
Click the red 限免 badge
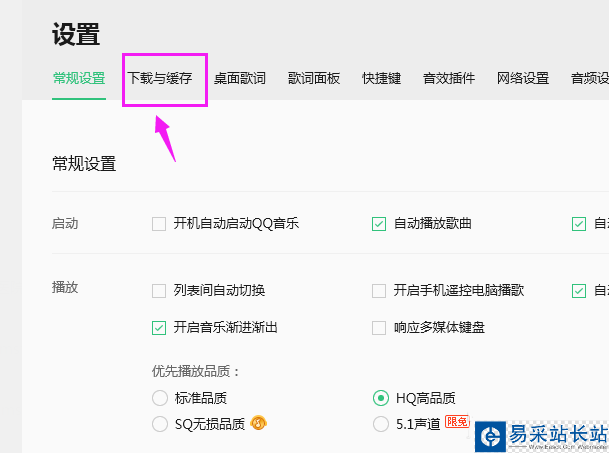pos(457,423)
